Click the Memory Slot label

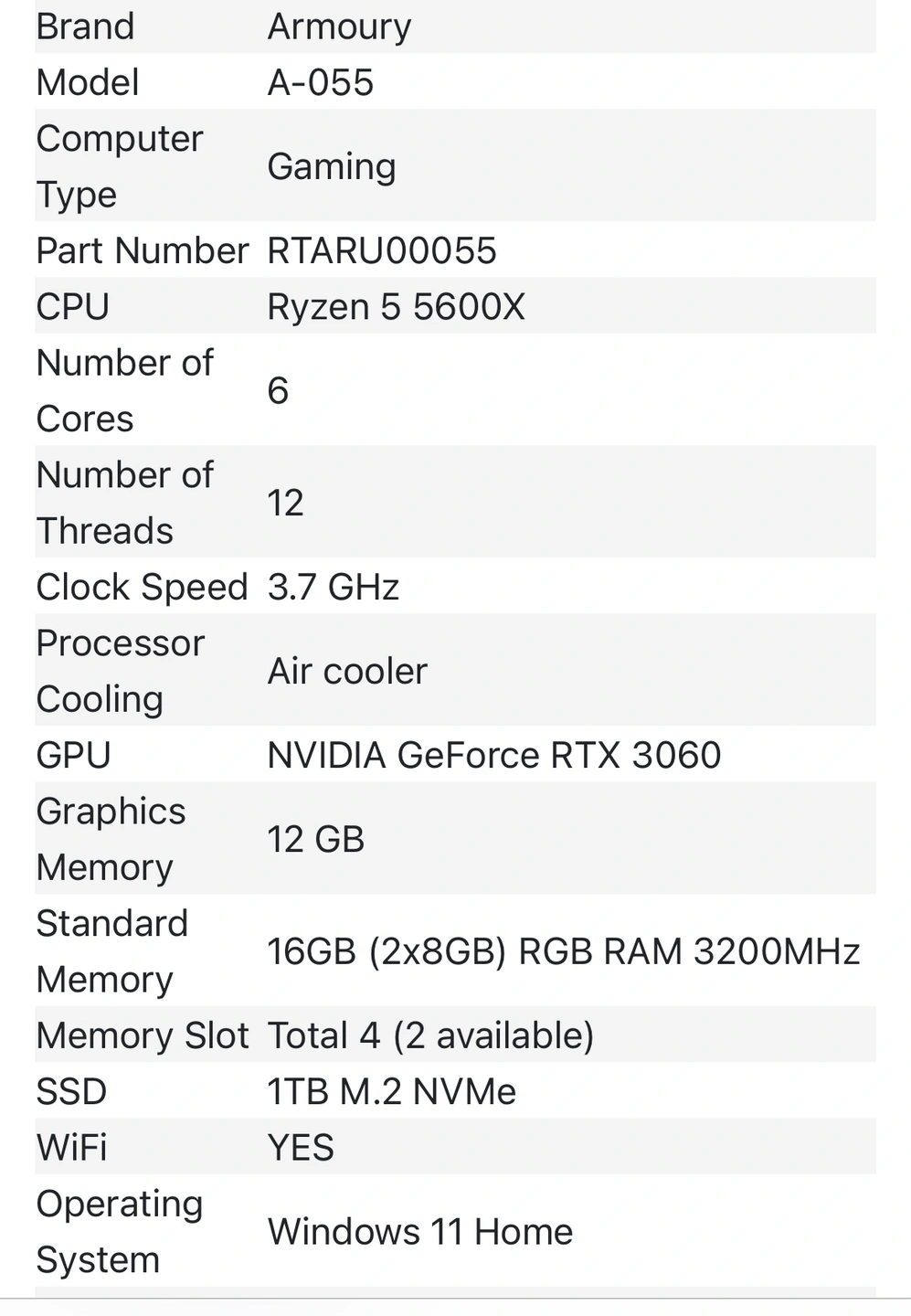(142, 1035)
